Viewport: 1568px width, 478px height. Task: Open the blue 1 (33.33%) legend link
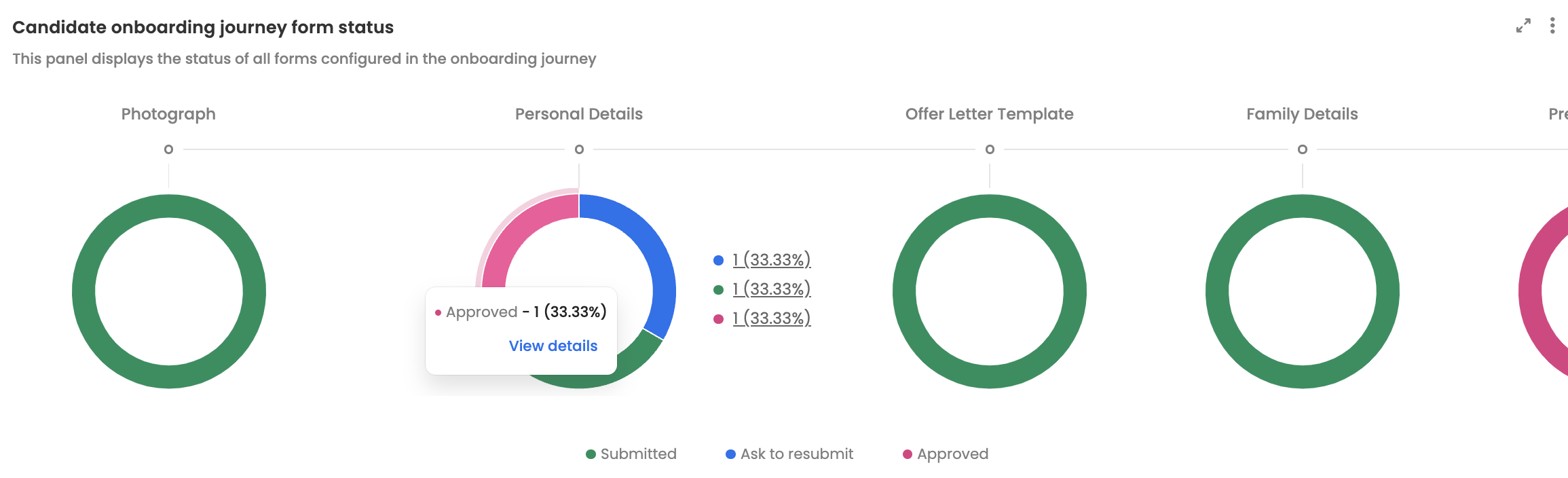click(x=772, y=259)
